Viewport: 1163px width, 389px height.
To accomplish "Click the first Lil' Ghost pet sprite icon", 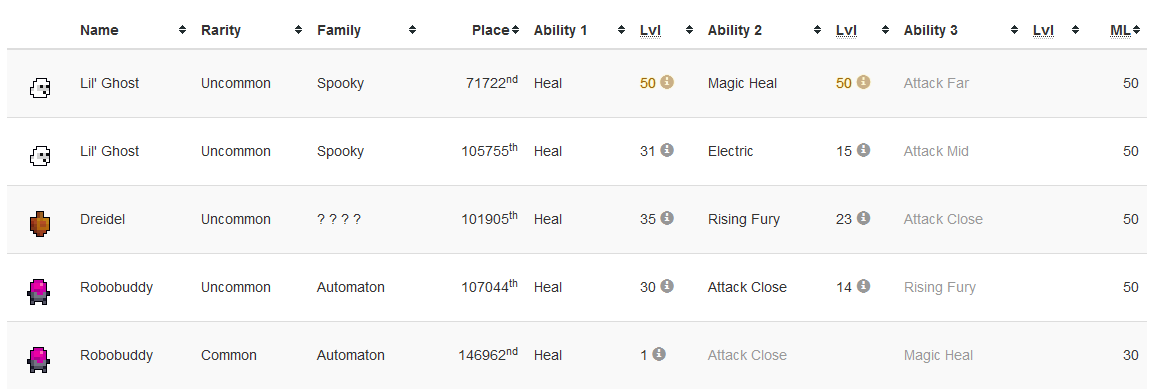I will 40,89.
